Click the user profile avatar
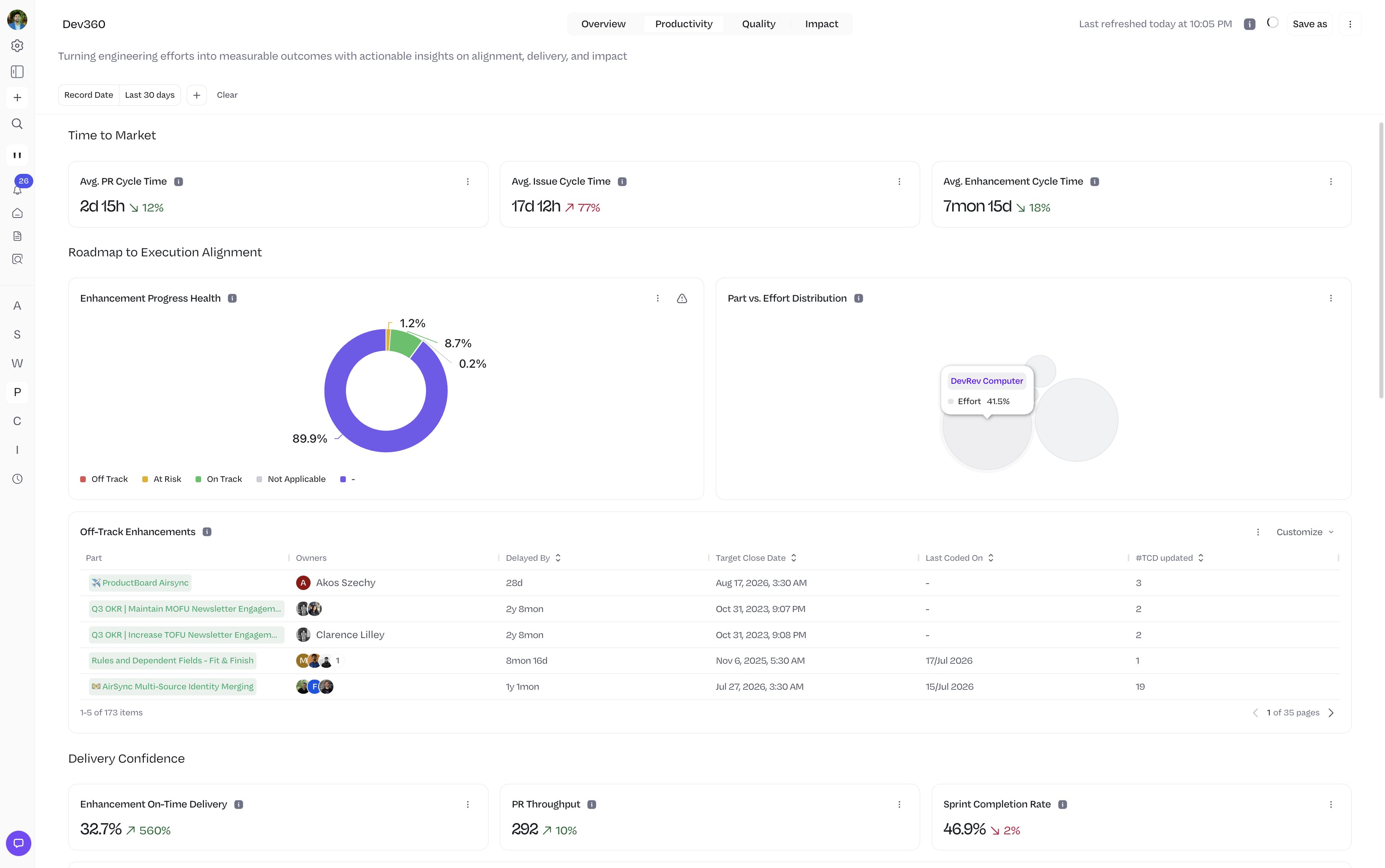 [x=17, y=20]
